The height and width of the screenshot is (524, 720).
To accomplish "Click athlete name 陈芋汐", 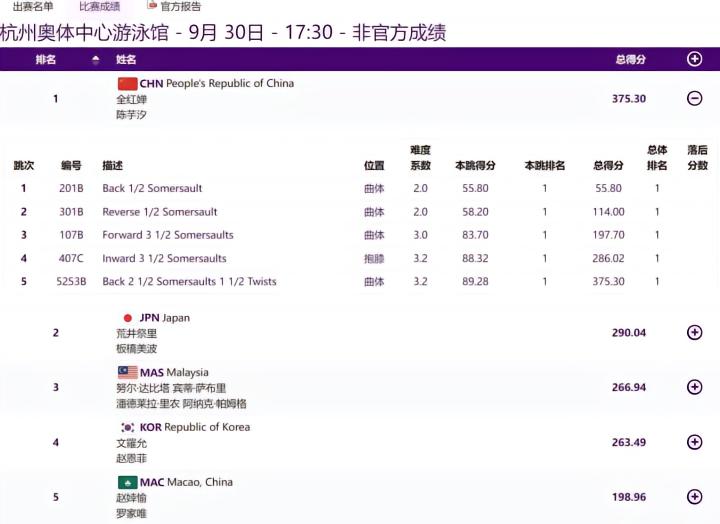I will coord(132,115).
